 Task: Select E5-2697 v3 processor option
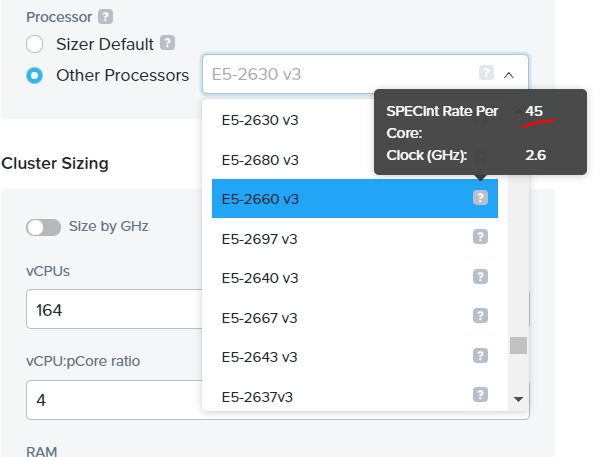coord(355,239)
